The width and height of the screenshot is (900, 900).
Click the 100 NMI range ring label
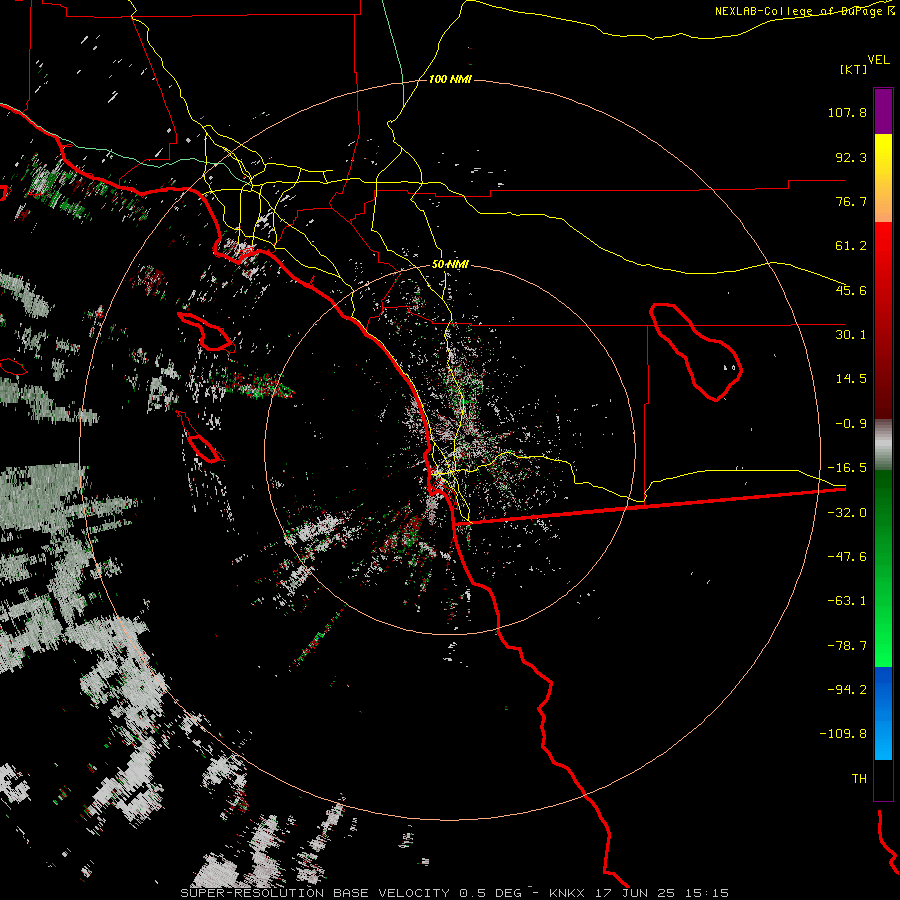point(450,79)
